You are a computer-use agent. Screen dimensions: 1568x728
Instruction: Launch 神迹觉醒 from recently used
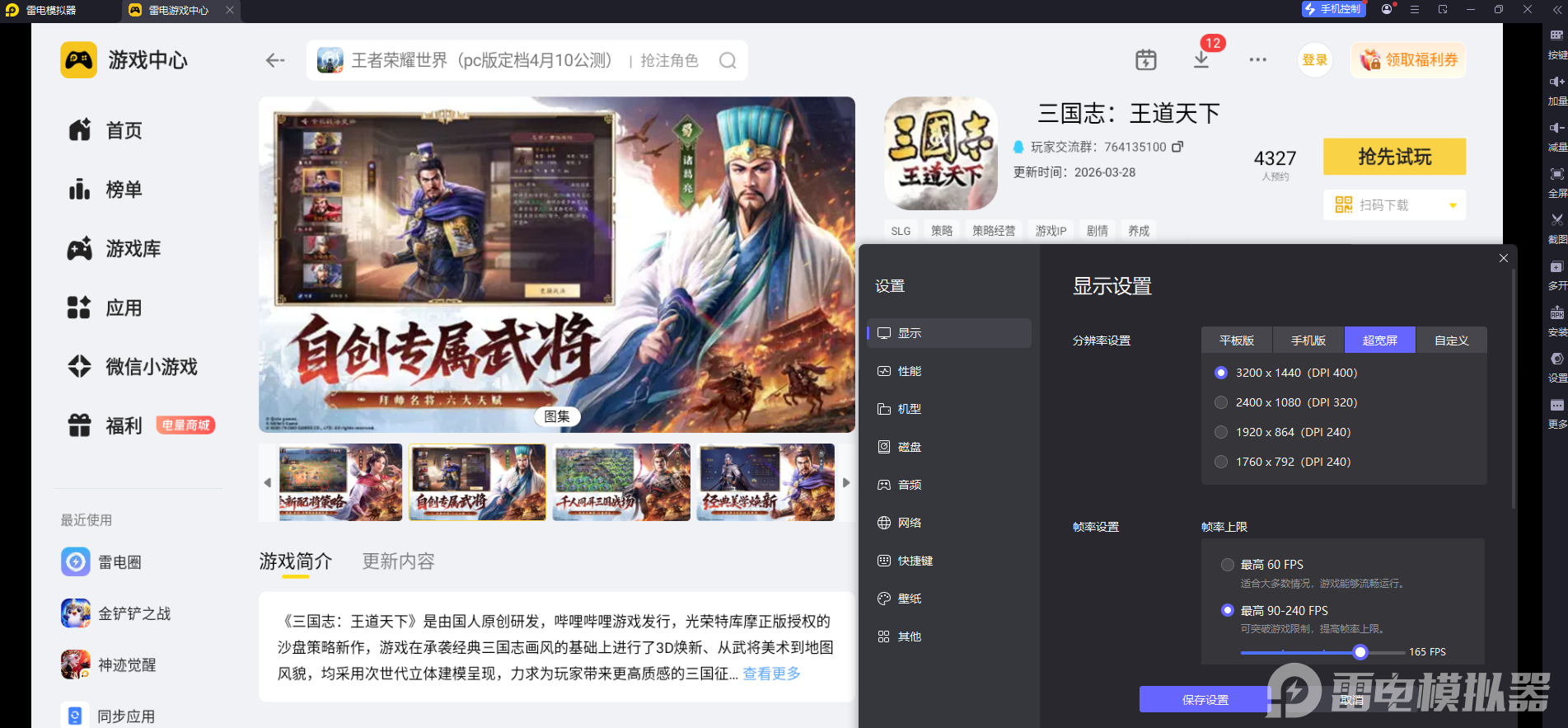pyautogui.click(x=109, y=665)
